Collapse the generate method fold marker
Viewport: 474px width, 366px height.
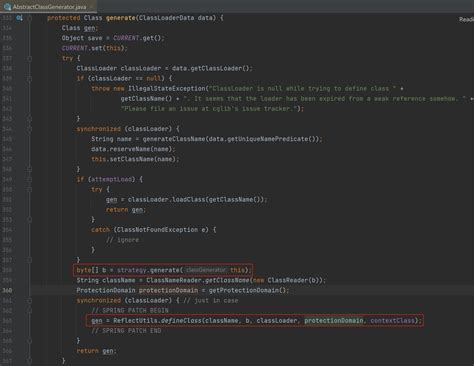pyautogui.click(x=30, y=18)
